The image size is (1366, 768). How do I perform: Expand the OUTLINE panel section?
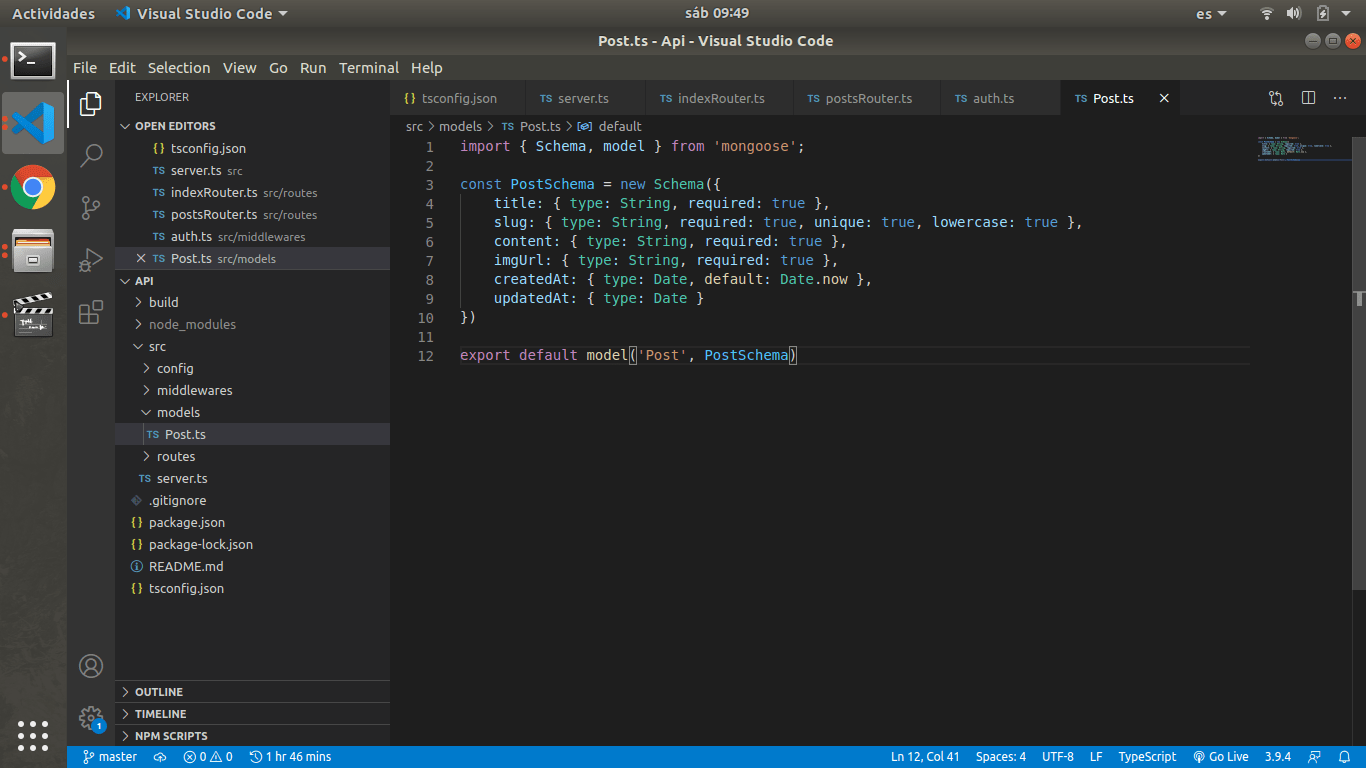(x=159, y=692)
